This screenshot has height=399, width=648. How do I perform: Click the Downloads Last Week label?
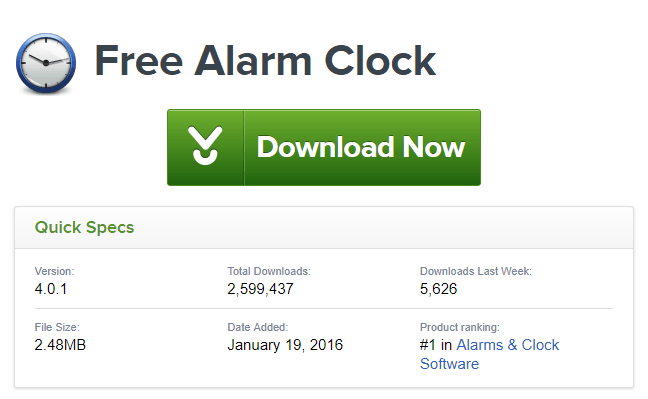pos(476,271)
